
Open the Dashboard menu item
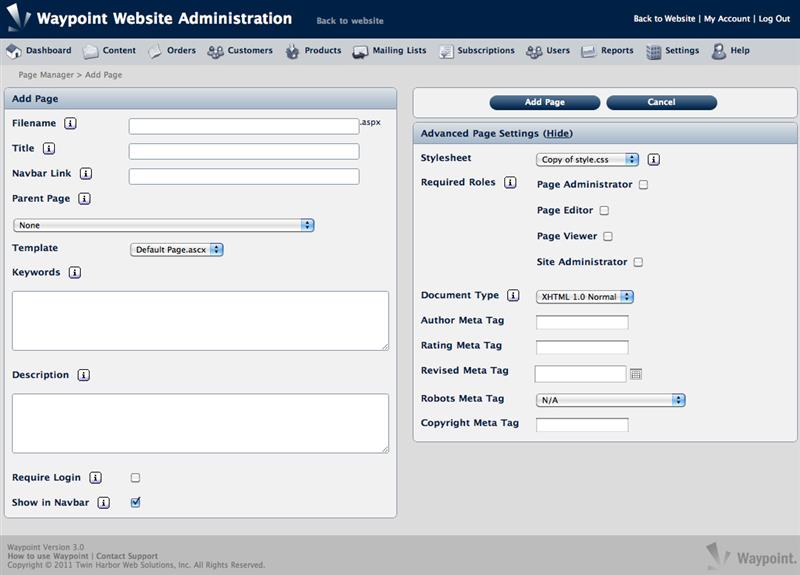pos(48,51)
